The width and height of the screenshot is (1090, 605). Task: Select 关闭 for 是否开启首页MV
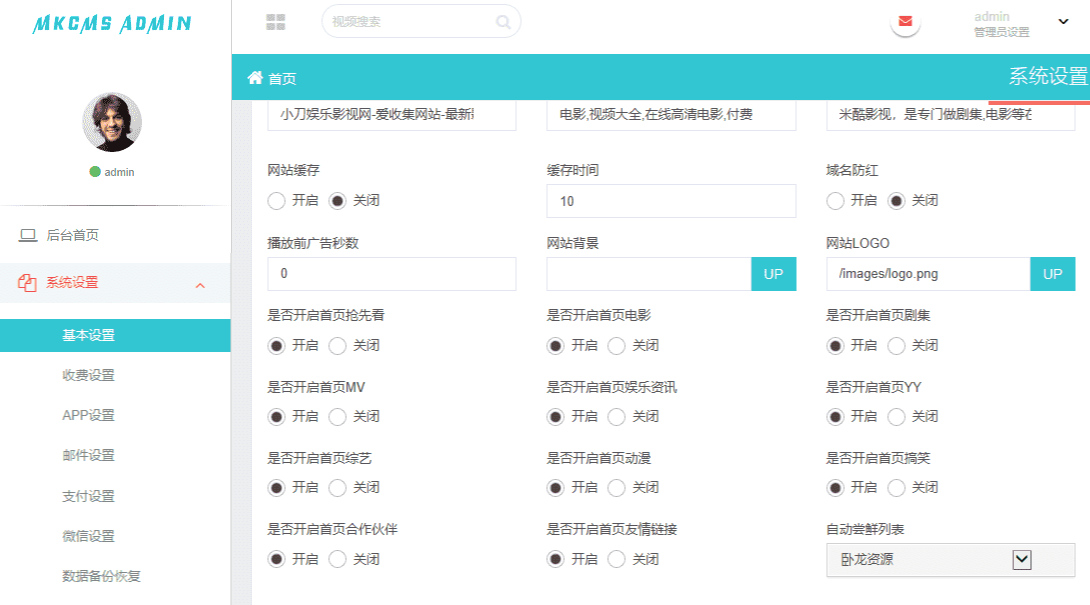(x=338, y=416)
